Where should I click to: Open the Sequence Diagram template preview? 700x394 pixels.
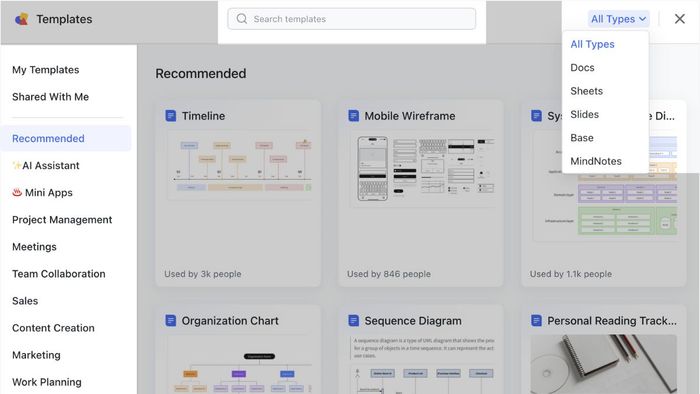point(422,365)
